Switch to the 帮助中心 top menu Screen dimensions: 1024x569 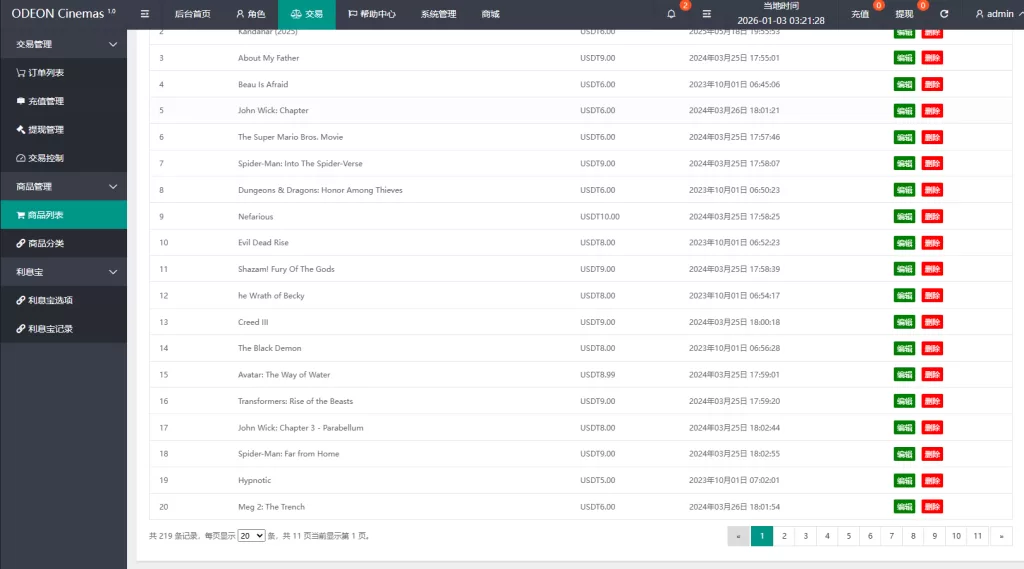click(371, 14)
